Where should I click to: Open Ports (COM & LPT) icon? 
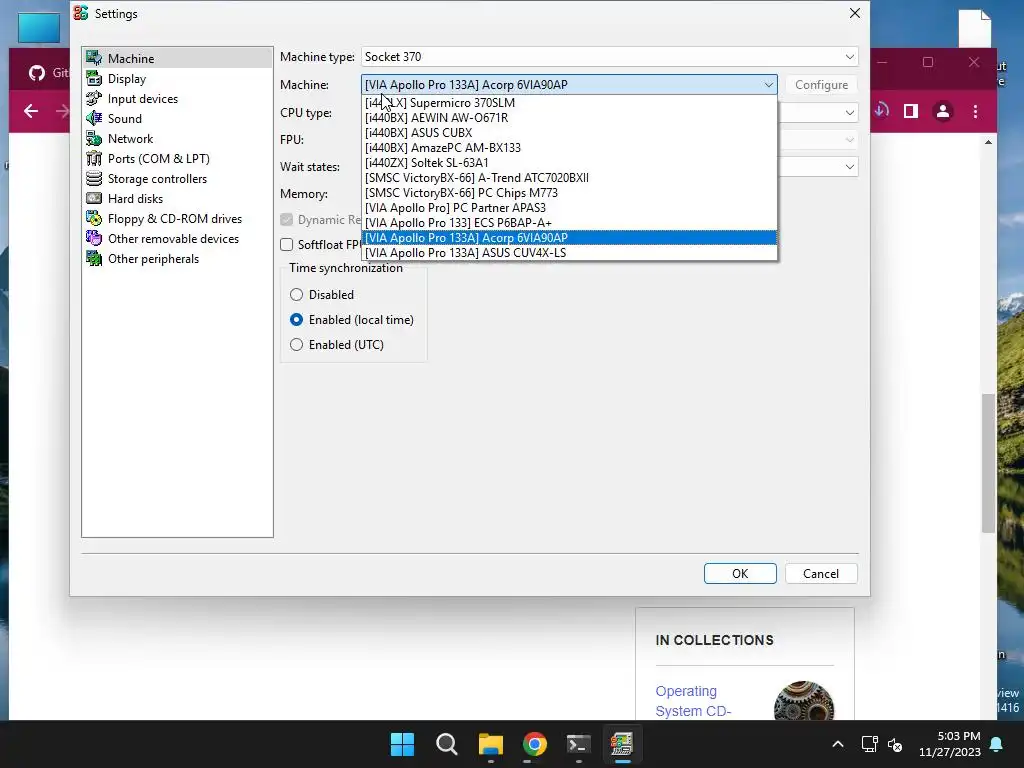click(x=94, y=159)
